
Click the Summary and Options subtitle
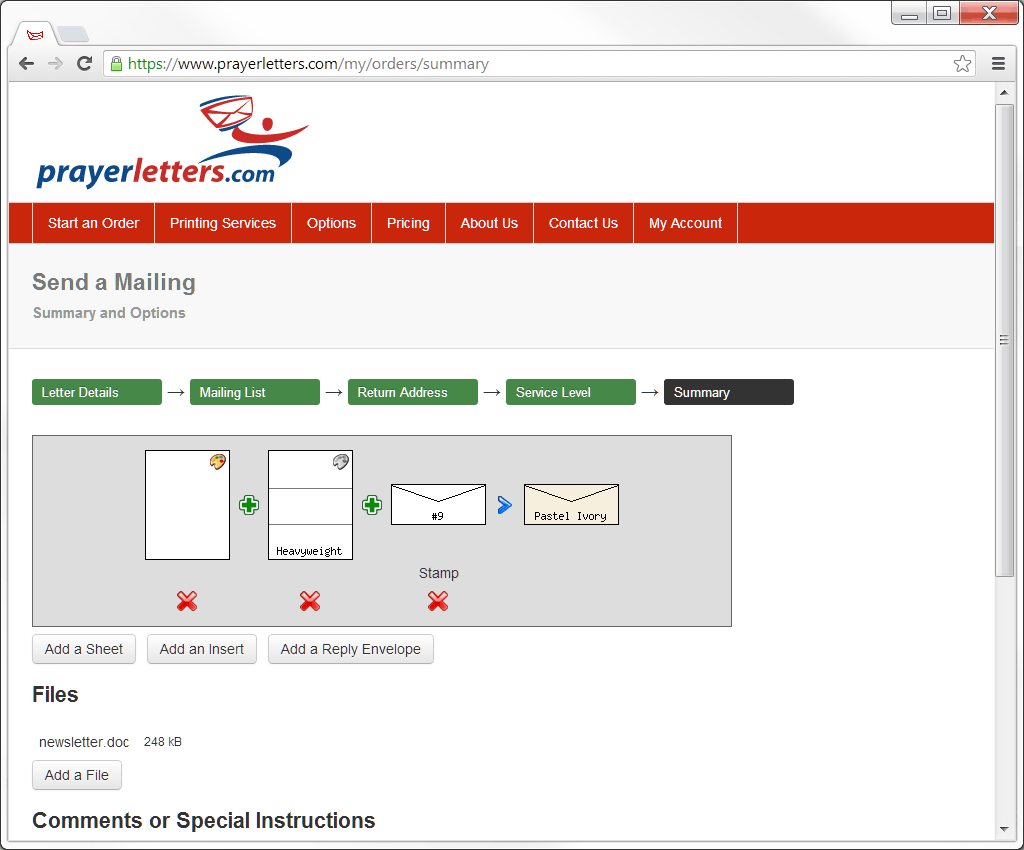109,313
